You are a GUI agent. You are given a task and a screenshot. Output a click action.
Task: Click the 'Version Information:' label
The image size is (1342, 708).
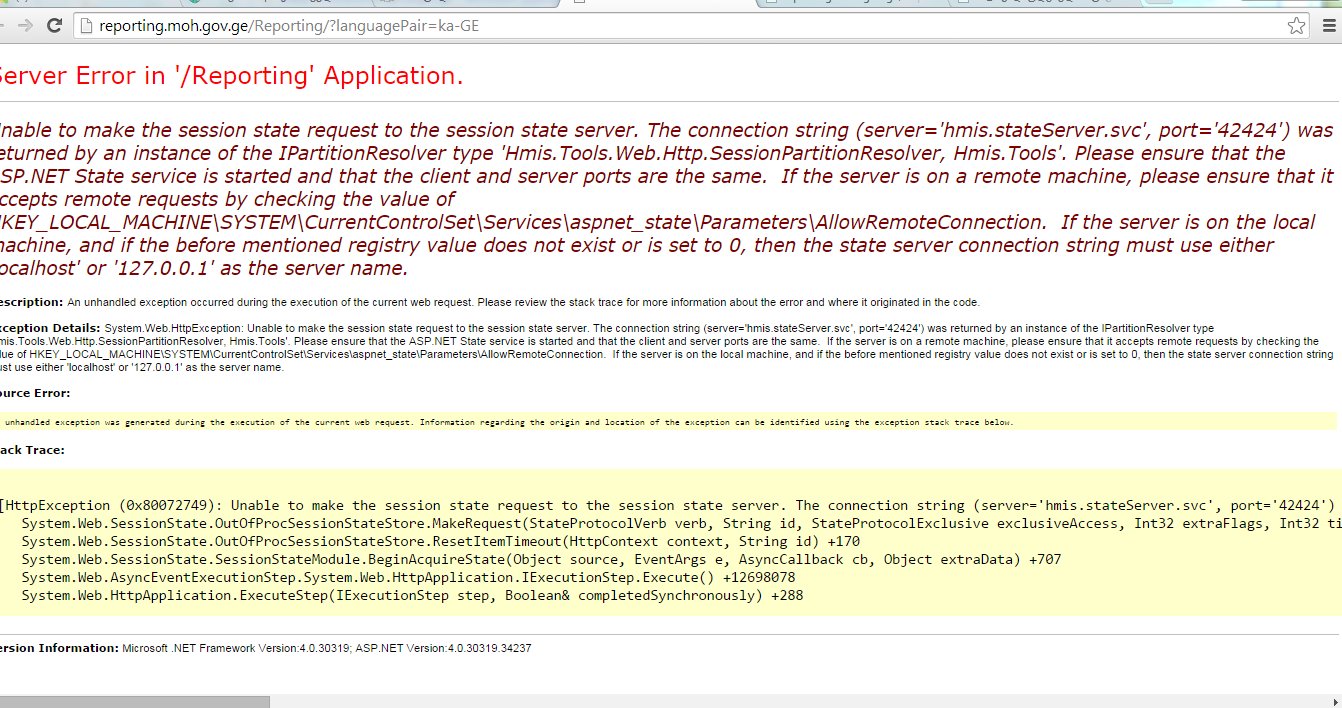click(60, 648)
